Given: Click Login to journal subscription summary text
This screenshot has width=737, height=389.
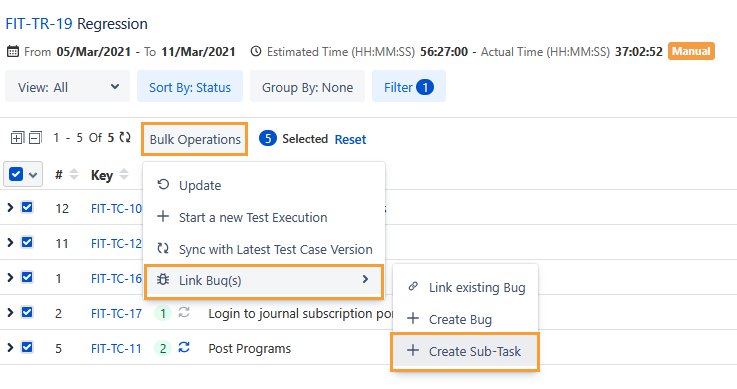Looking at the screenshot, I should [x=300, y=313].
